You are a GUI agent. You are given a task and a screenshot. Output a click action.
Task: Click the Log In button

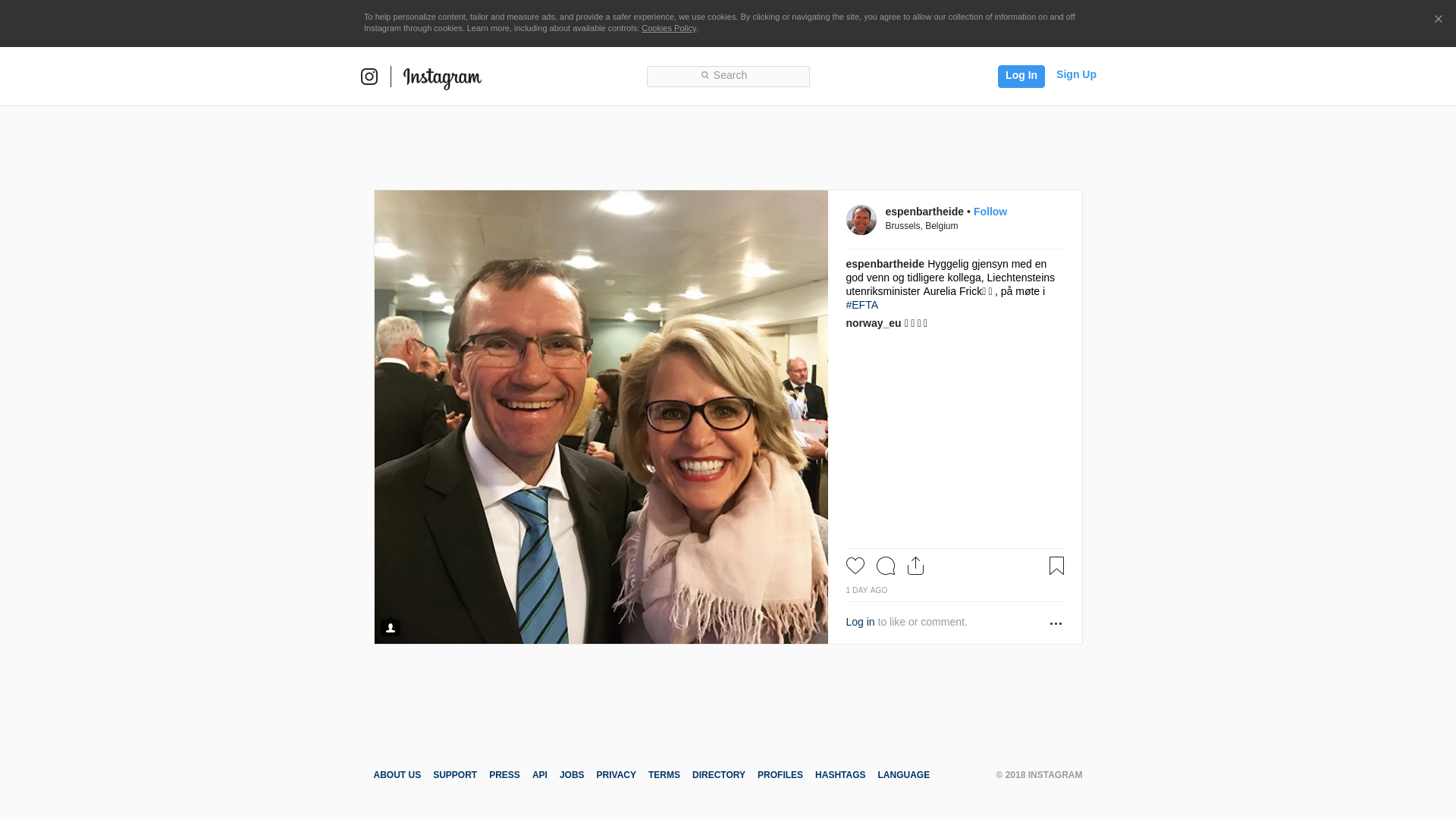(x=1021, y=77)
